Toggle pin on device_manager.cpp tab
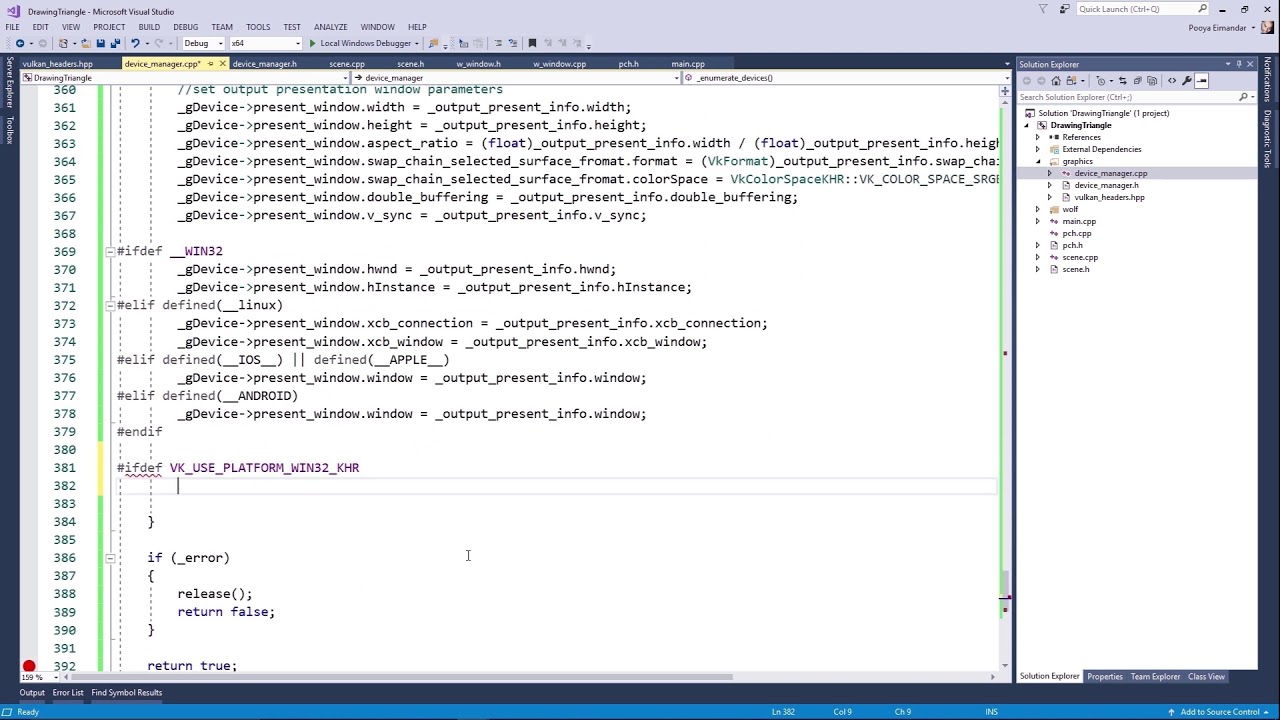1280x720 pixels. pos(209,64)
